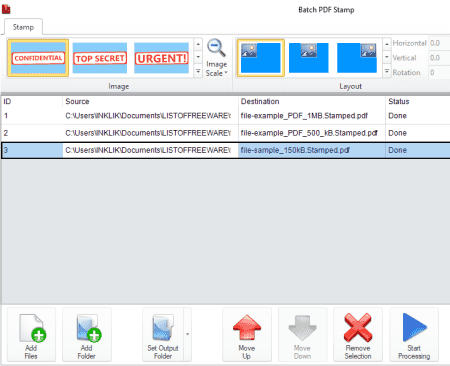Select file-sample_150kB.Stamped.pdf destination cell
Screen dimensions: 450x366
click(312, 150)
